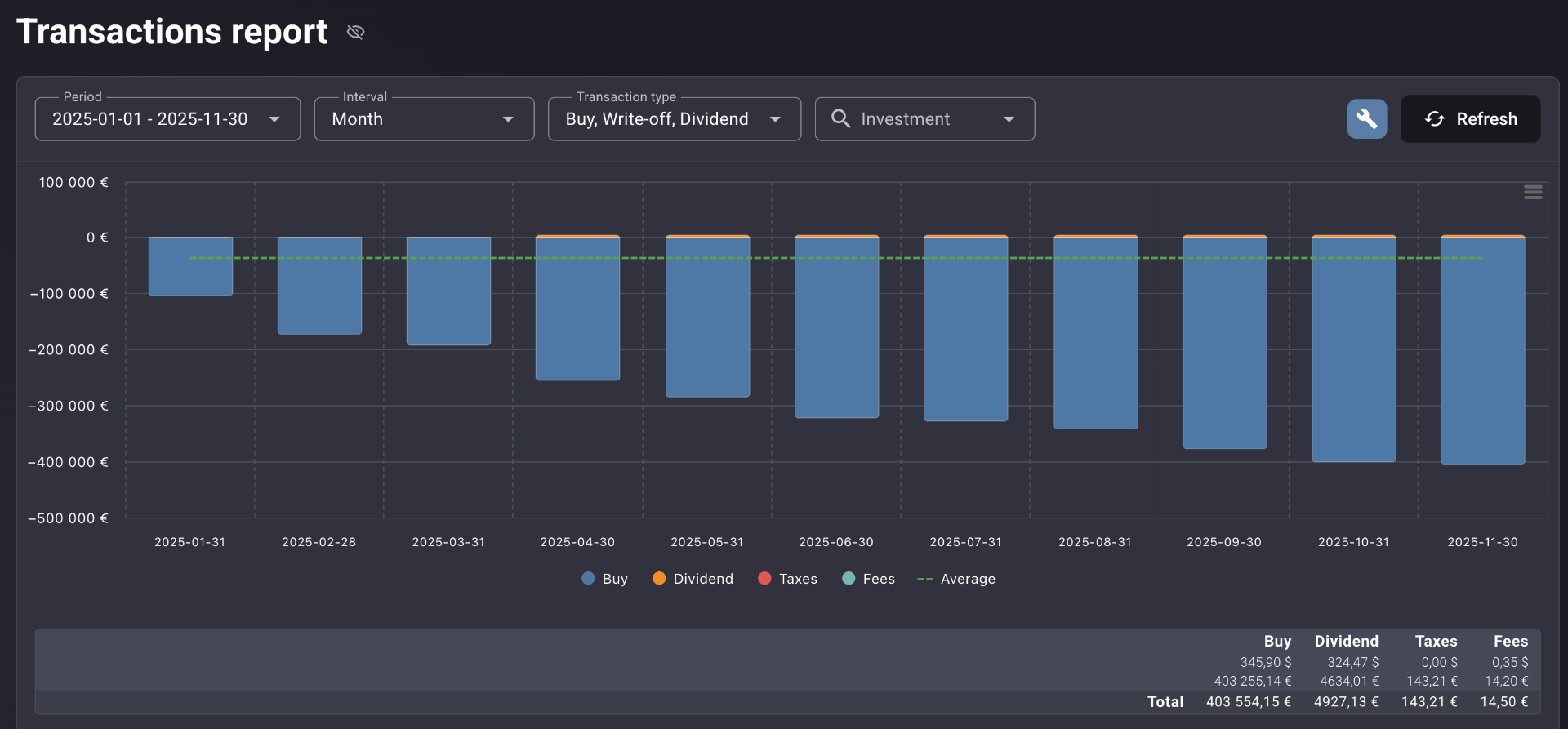
Task: Click the Fees amount 14,20 €
Action: coord(1507,681)
